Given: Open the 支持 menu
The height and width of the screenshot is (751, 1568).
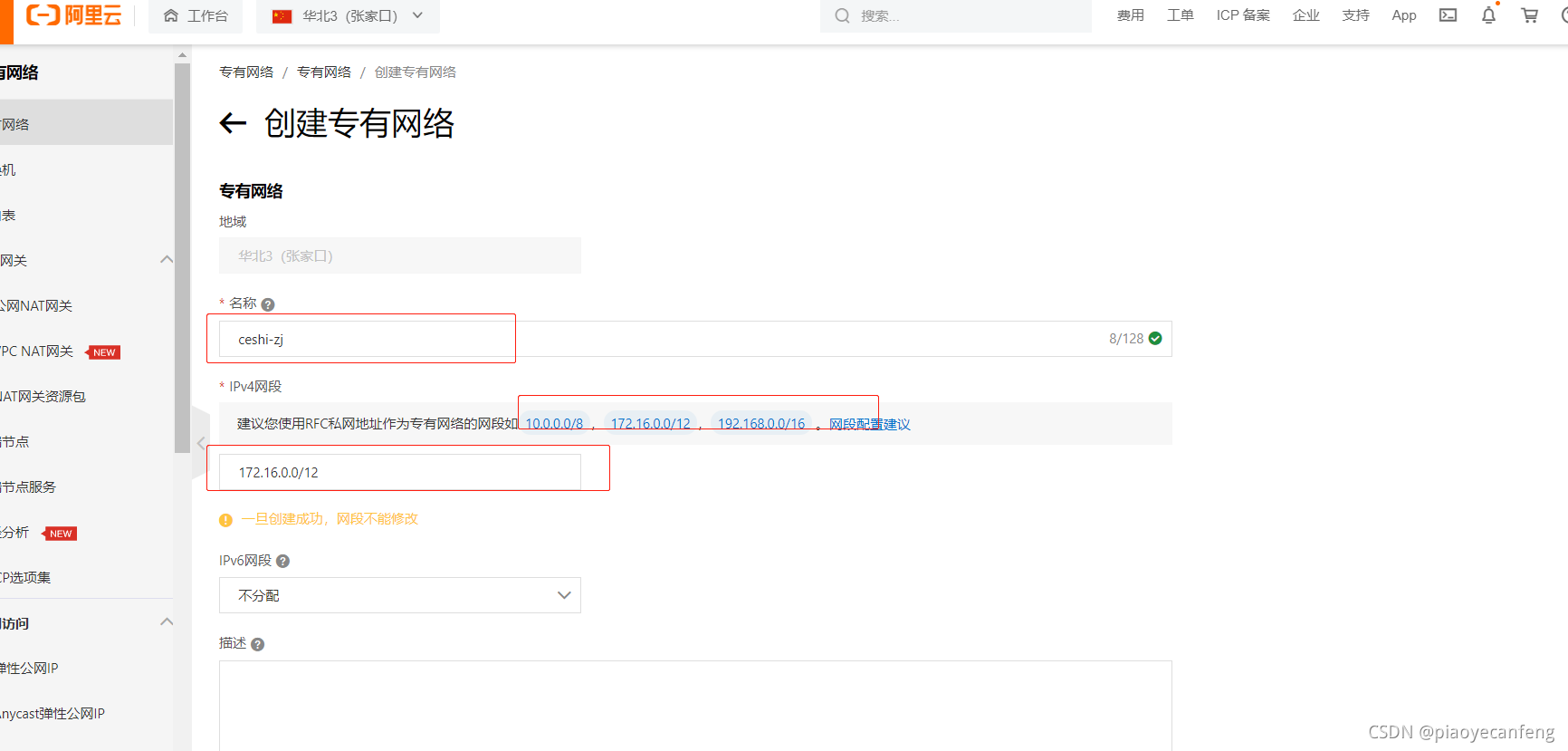Looking at the screenshot, I should pos(1355,15).
